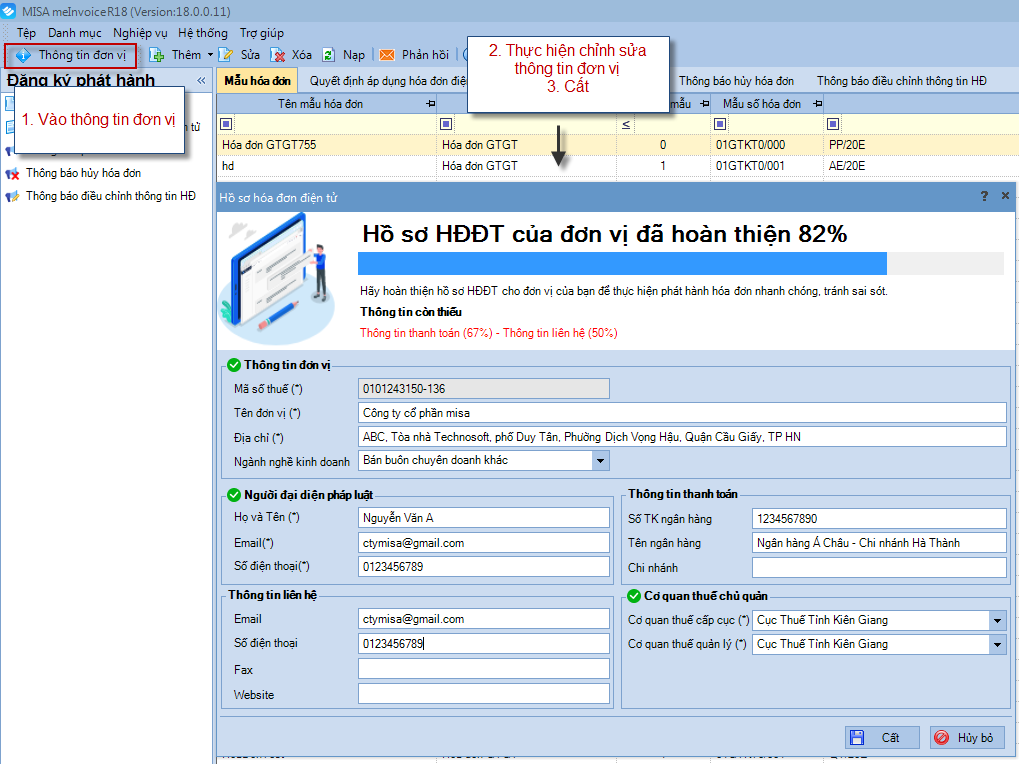Pin the Mẫu số hóa đơn column
This screenshot has height=764, width=1019.
pos(818,104)
